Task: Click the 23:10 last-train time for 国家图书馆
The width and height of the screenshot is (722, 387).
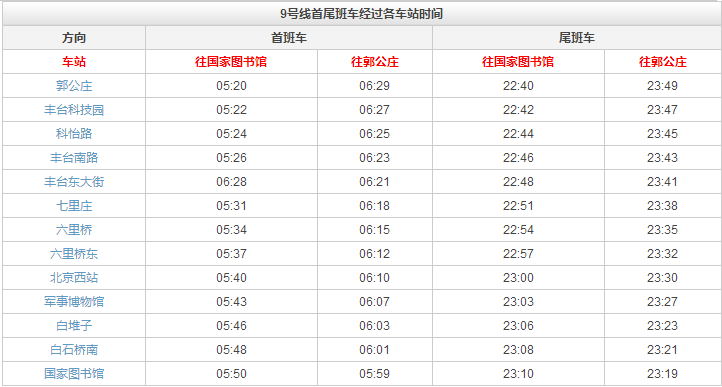Action: pos(518,373)
